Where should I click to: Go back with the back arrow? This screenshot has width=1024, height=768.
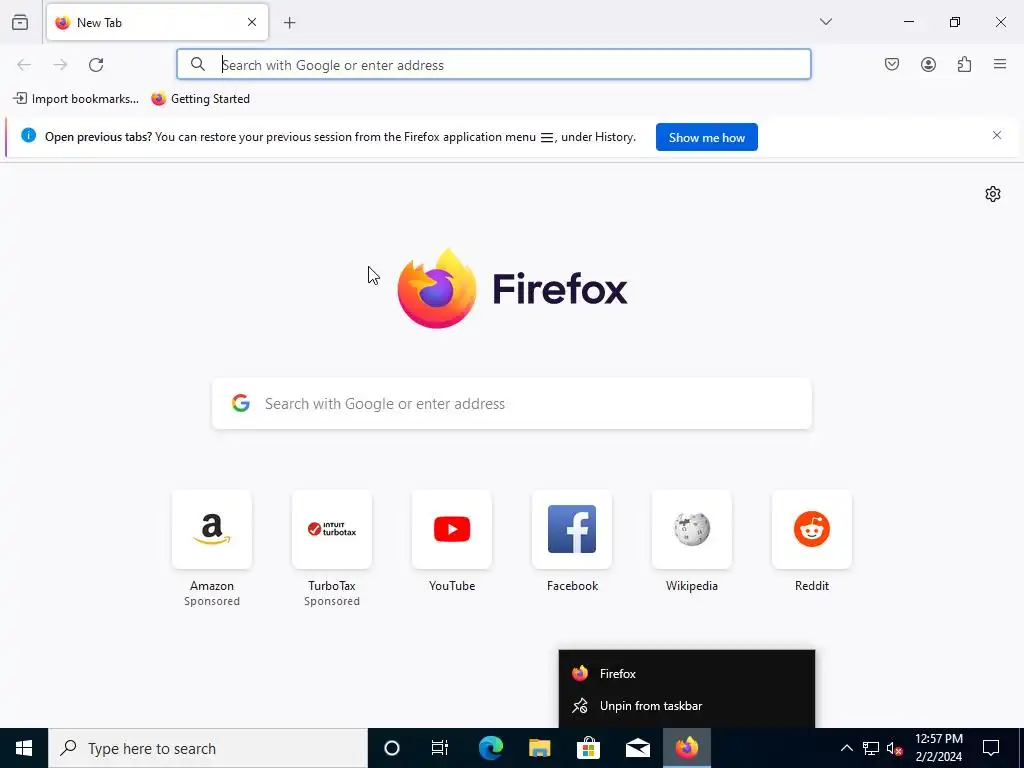click(x=24, y=65)
